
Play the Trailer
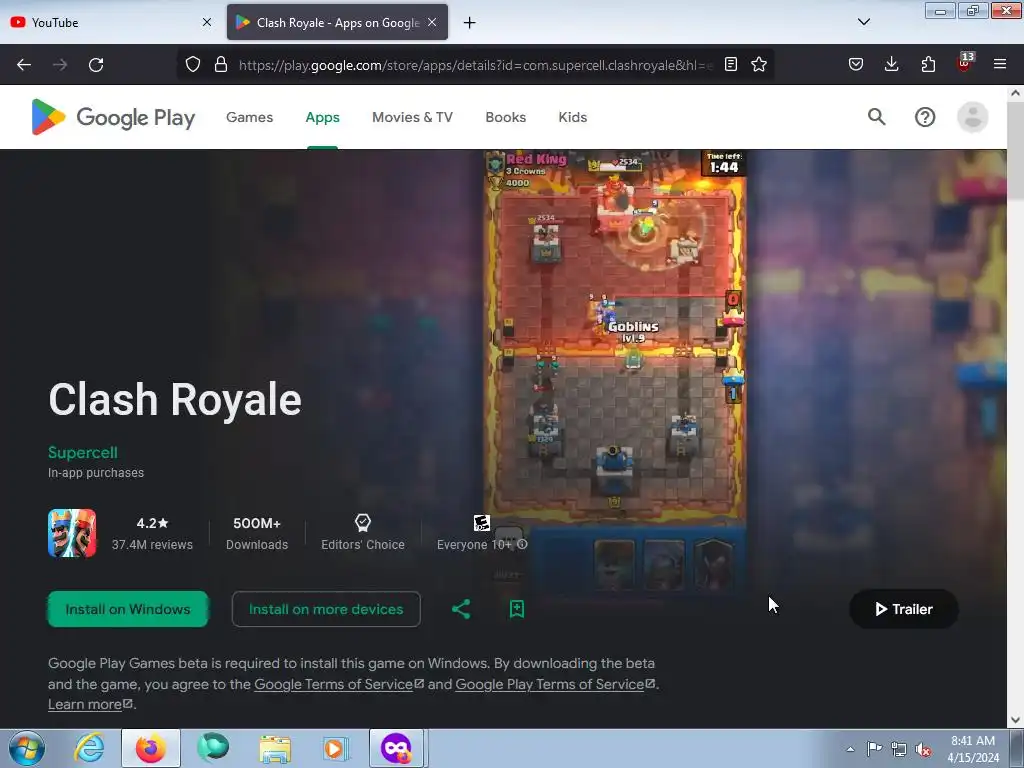(x=904, y=609)
